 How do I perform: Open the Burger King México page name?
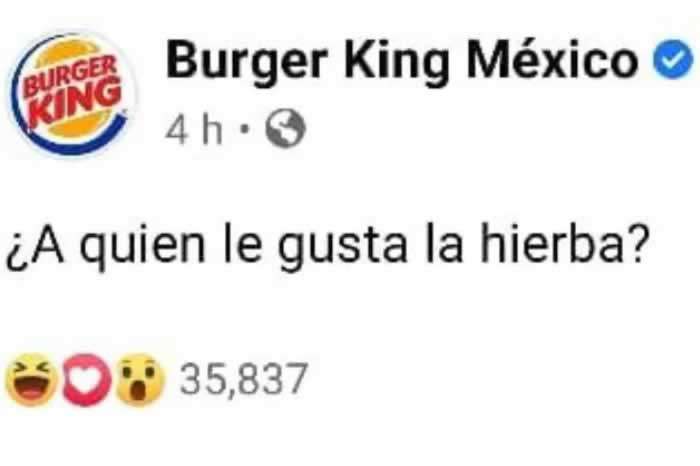pyautogui.click(x=402, y=60)
